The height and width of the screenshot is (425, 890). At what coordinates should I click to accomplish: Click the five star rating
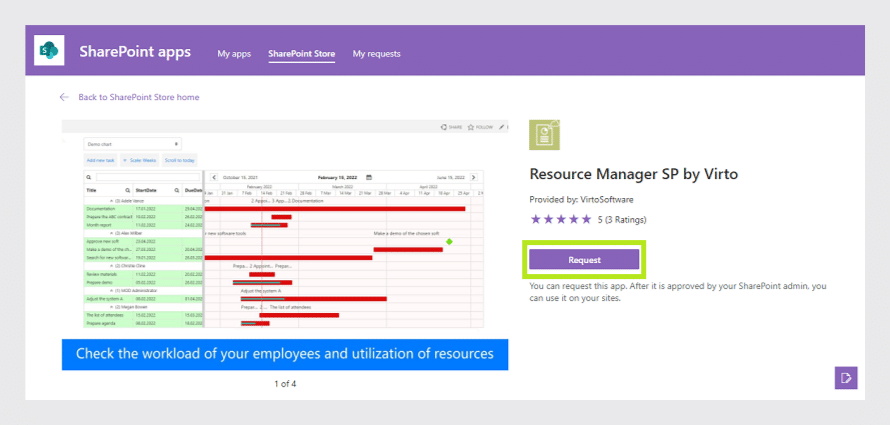pos(561,220)
